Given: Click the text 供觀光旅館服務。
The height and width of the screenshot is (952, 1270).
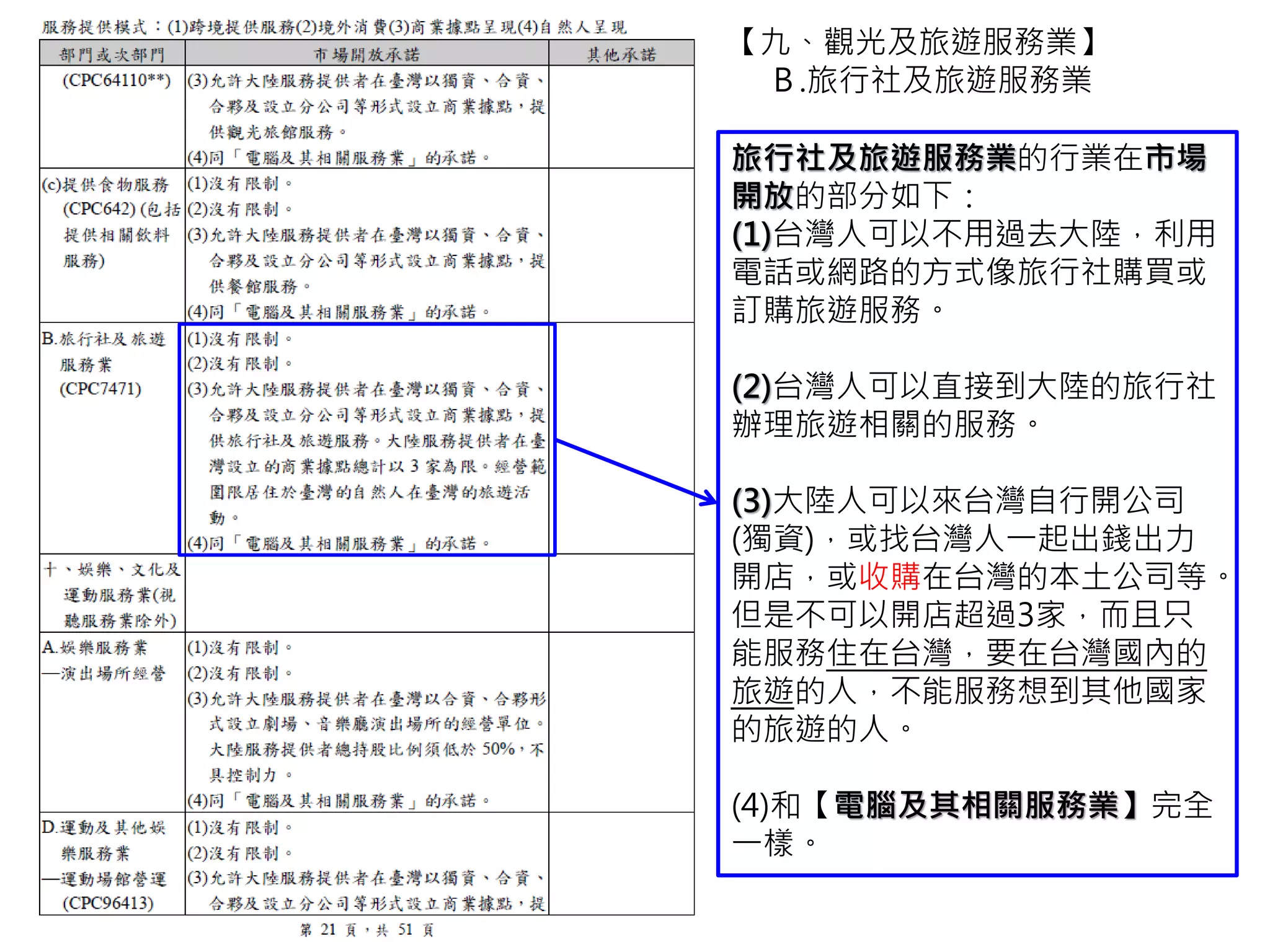Looking at the screenshot, I should pyautogui.click(x=278, y=132).
